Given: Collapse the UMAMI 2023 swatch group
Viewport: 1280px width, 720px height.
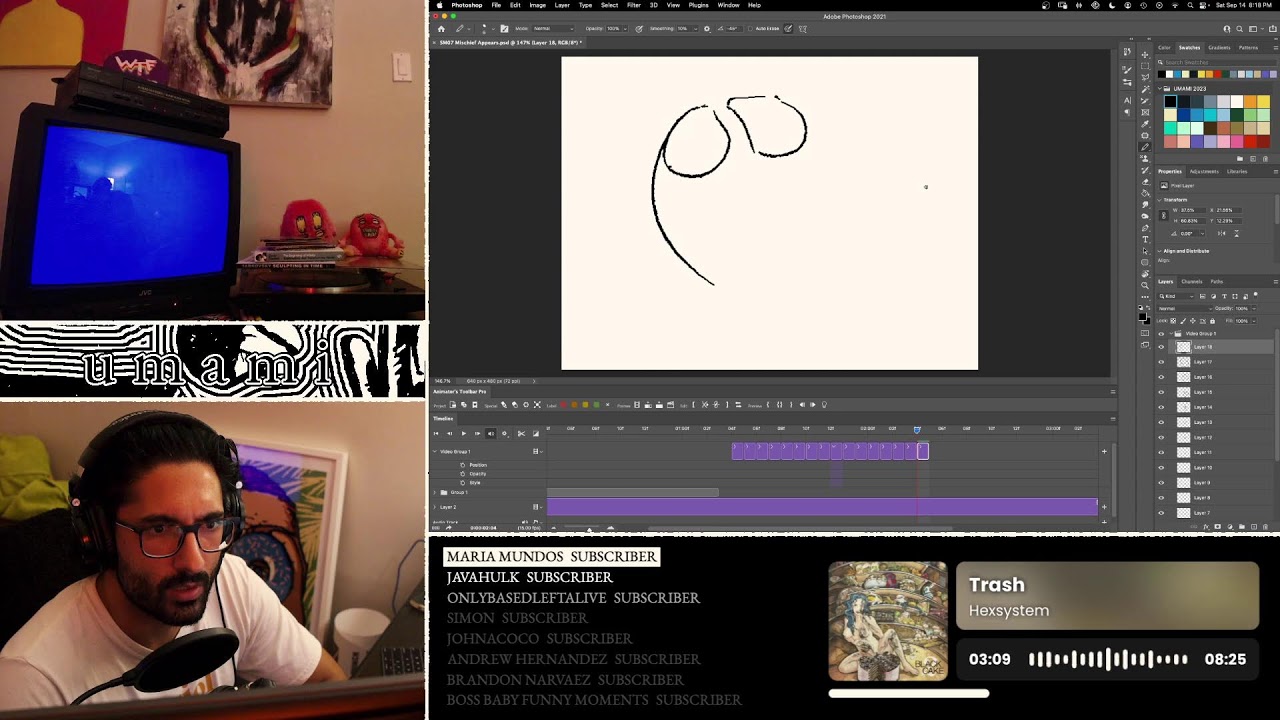Looking at the screenshot, I should 1160,89.
